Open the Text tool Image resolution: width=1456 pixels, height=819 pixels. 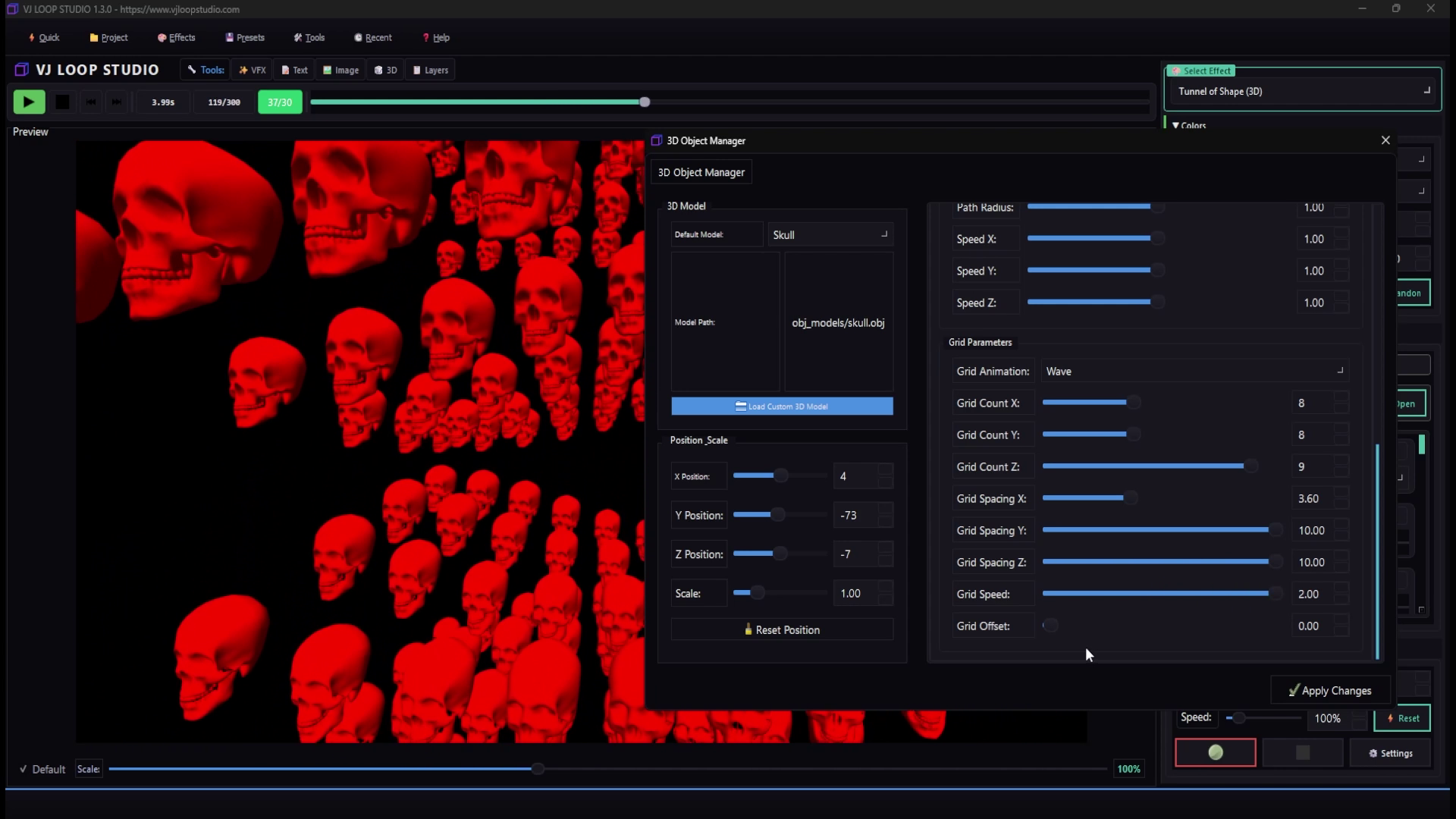pyautogui.click(x=294, y=70)
